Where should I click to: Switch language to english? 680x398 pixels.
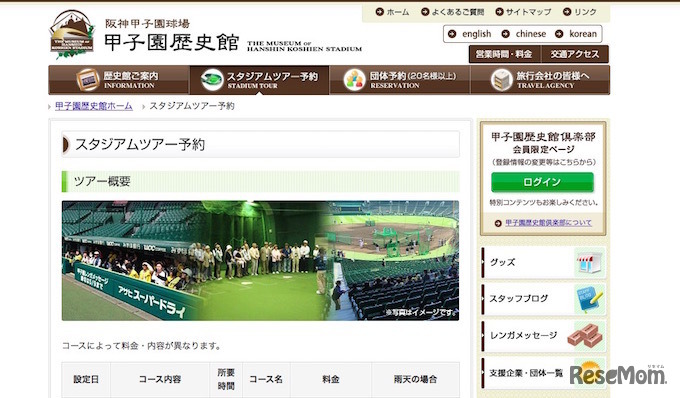(x=477, y=34)
